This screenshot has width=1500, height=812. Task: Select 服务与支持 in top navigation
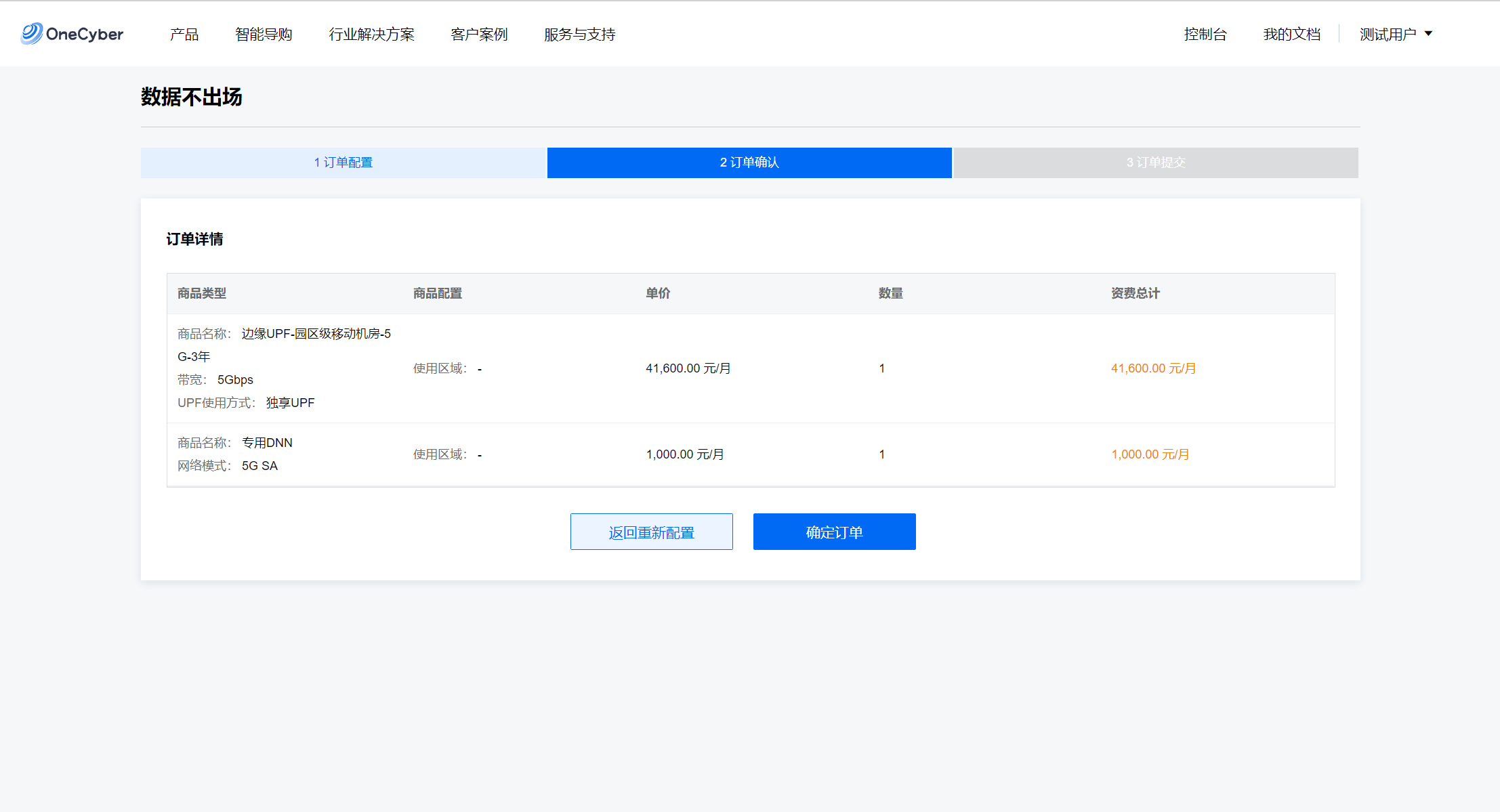(x=579, y=34)
